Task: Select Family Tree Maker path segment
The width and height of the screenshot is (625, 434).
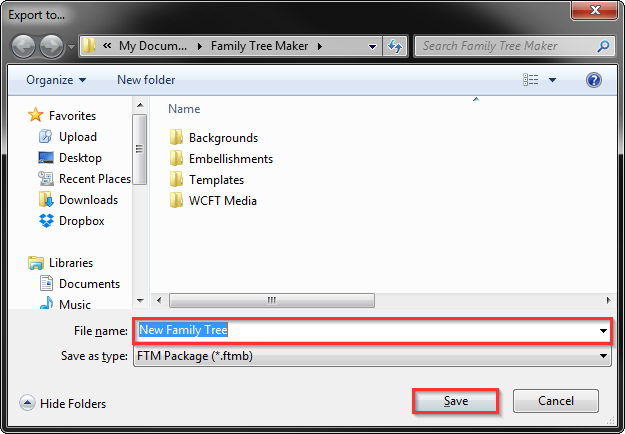Action: pos(259,46)
